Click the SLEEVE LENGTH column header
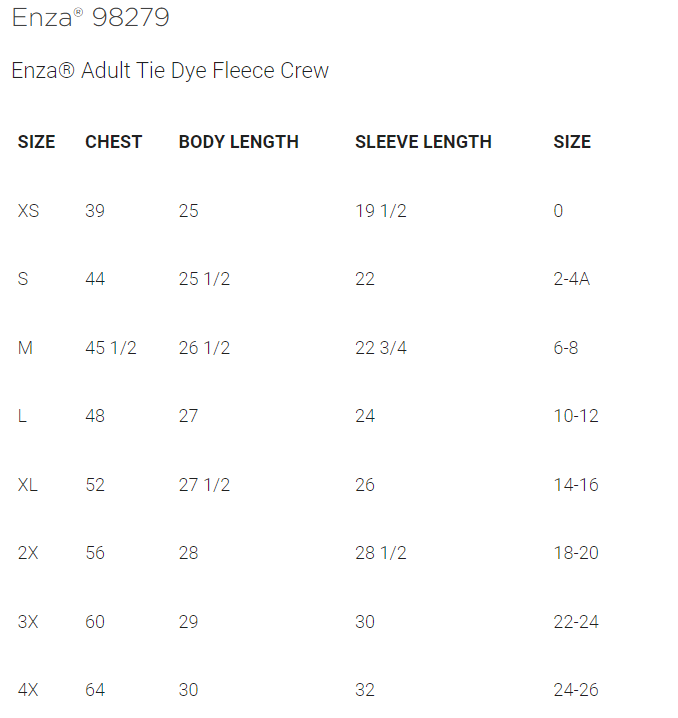 [423, 142]
